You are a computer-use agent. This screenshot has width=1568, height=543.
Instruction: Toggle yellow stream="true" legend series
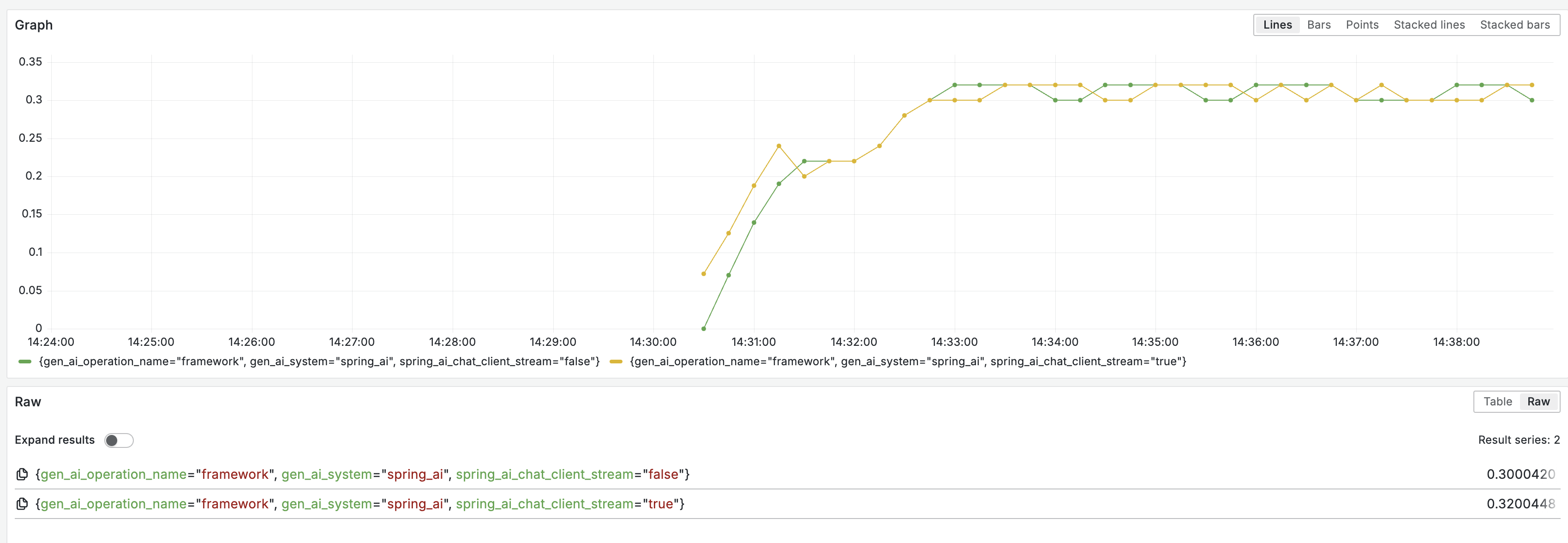click(x=616, y=362)
